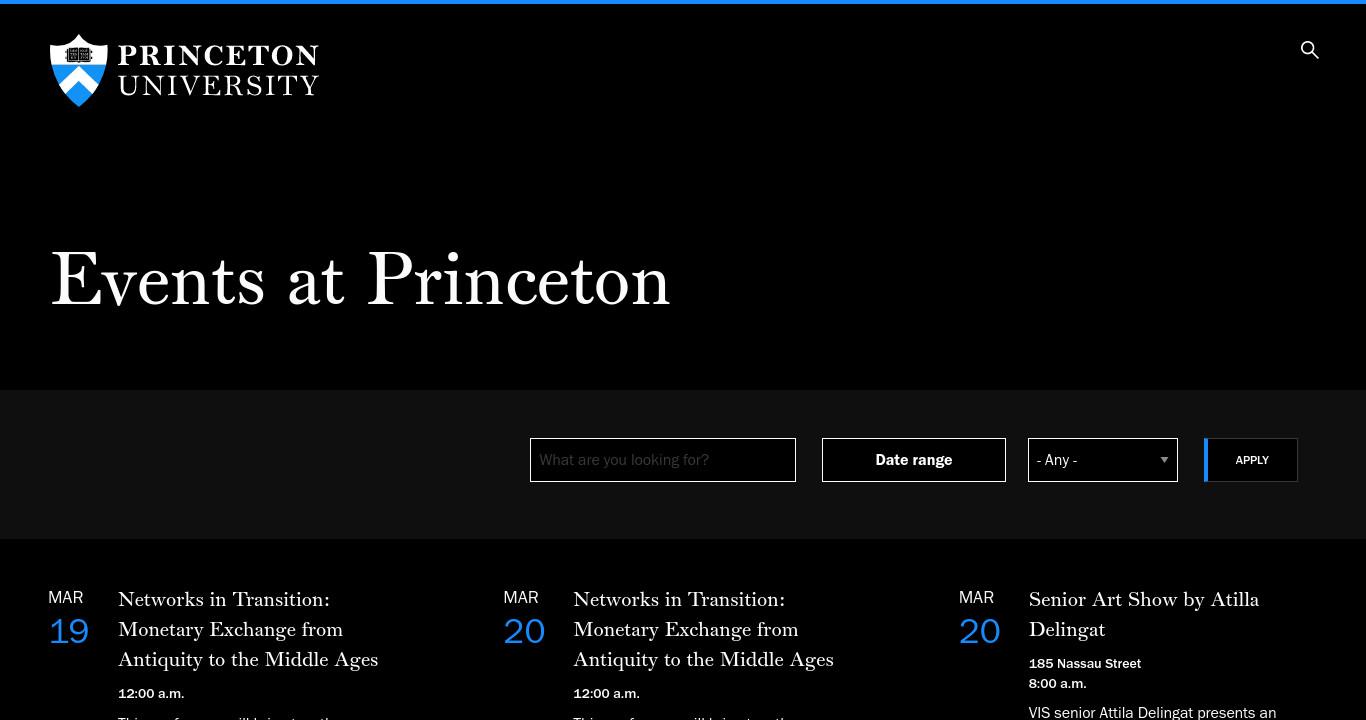Open the search magnifier icon
This screenshot has height=720, width=1366.
pos(1309,50)
